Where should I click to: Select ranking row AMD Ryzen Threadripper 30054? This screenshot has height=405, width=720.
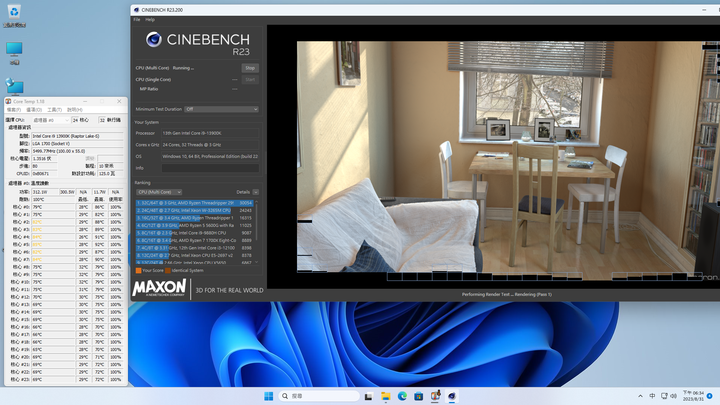pyautogui.click(x=194, y=203)
